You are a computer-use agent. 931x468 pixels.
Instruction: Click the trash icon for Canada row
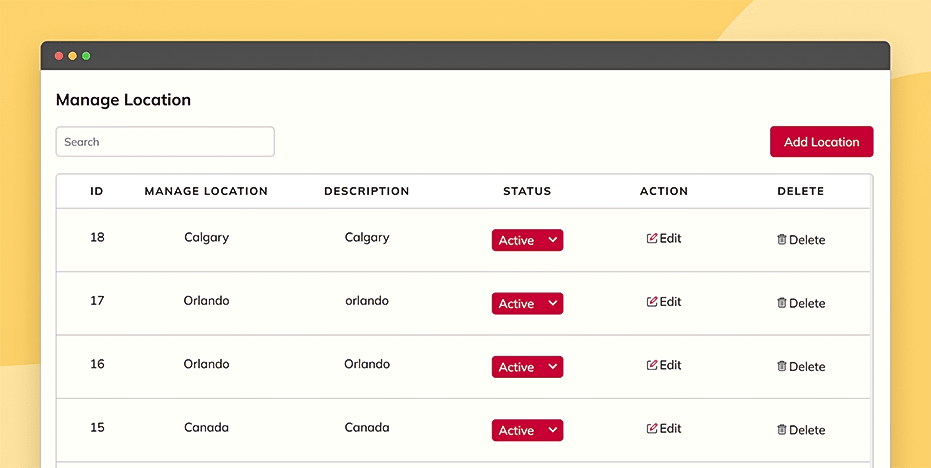click(x=781, y=429)
